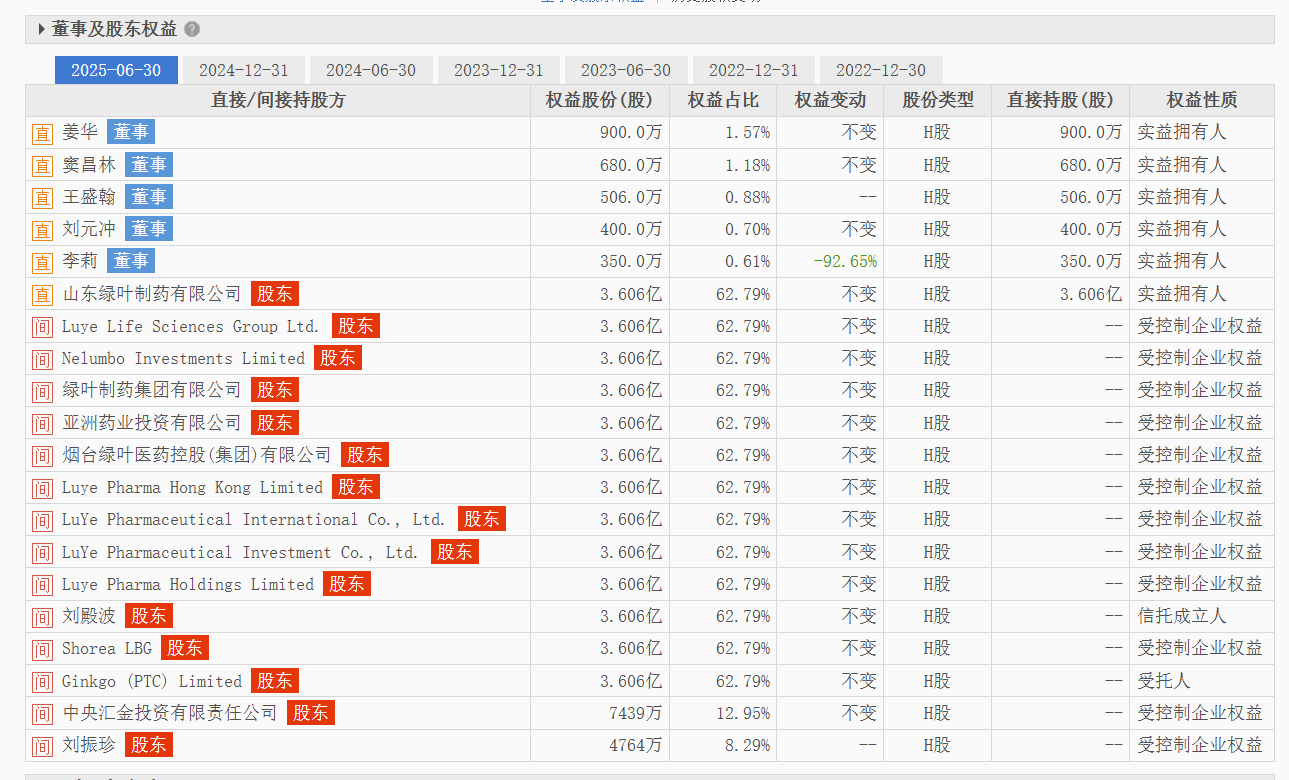Switch to the 2024-12-31 tab
The width and height of the screenshot is (1289, 780).
pos(243,70)
